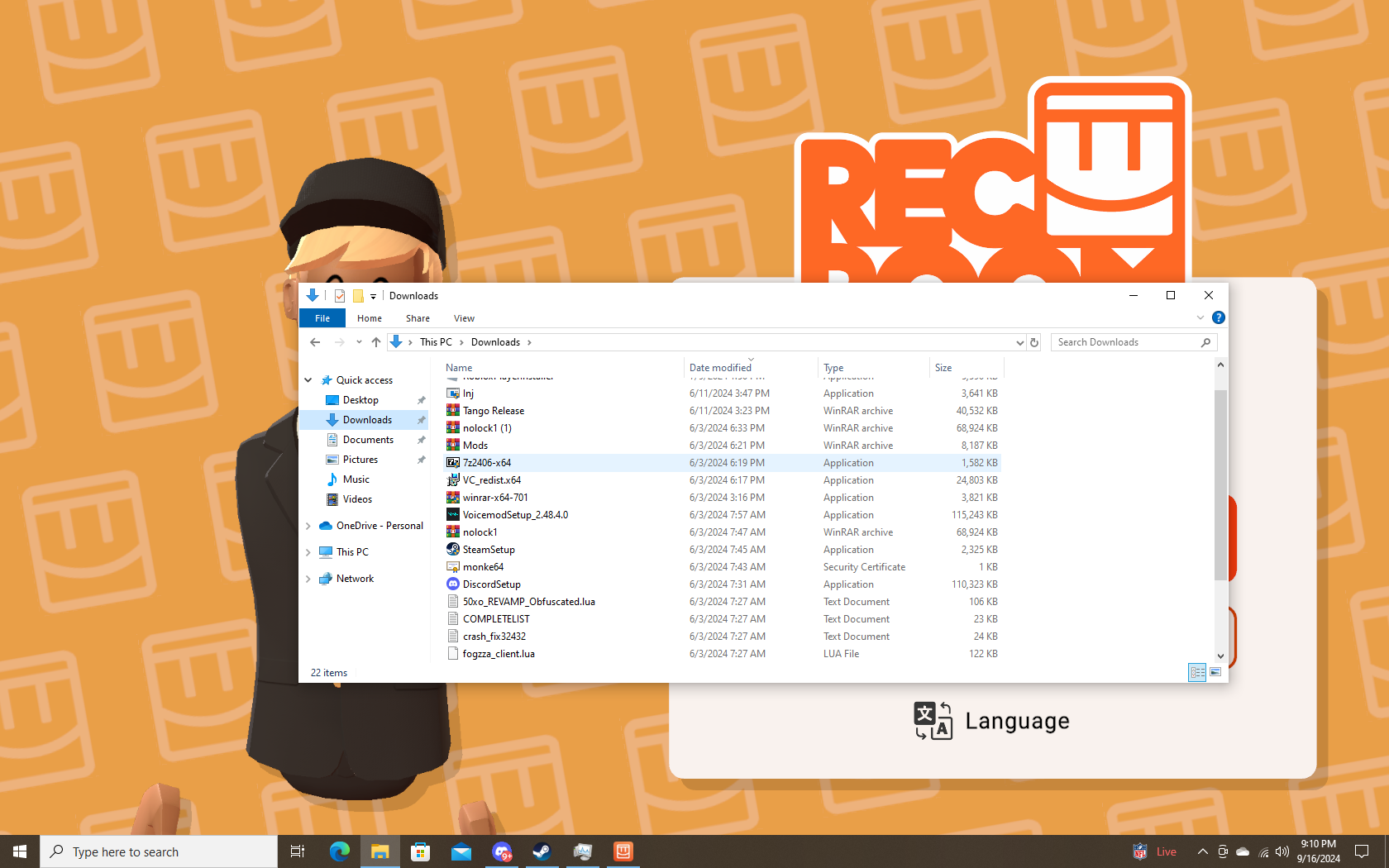Open the Customize Quick Access Toolbar dropdown

373,296
